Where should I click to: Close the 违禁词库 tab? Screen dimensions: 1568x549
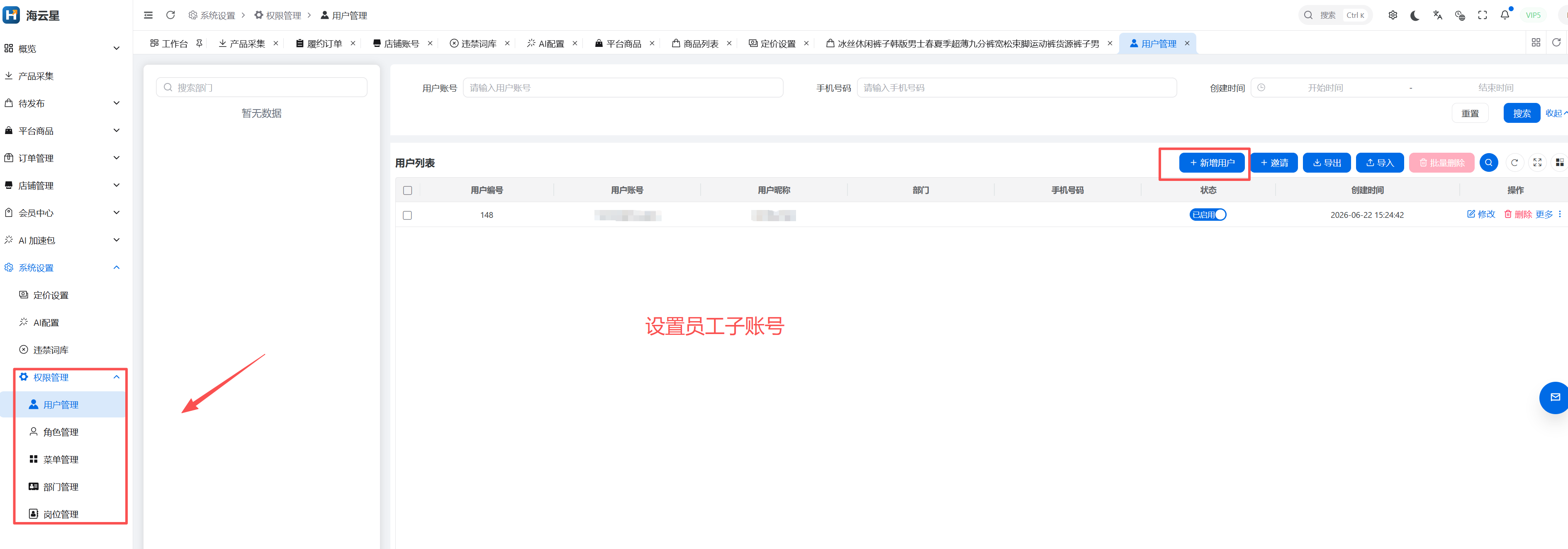[x=507, y=43]
